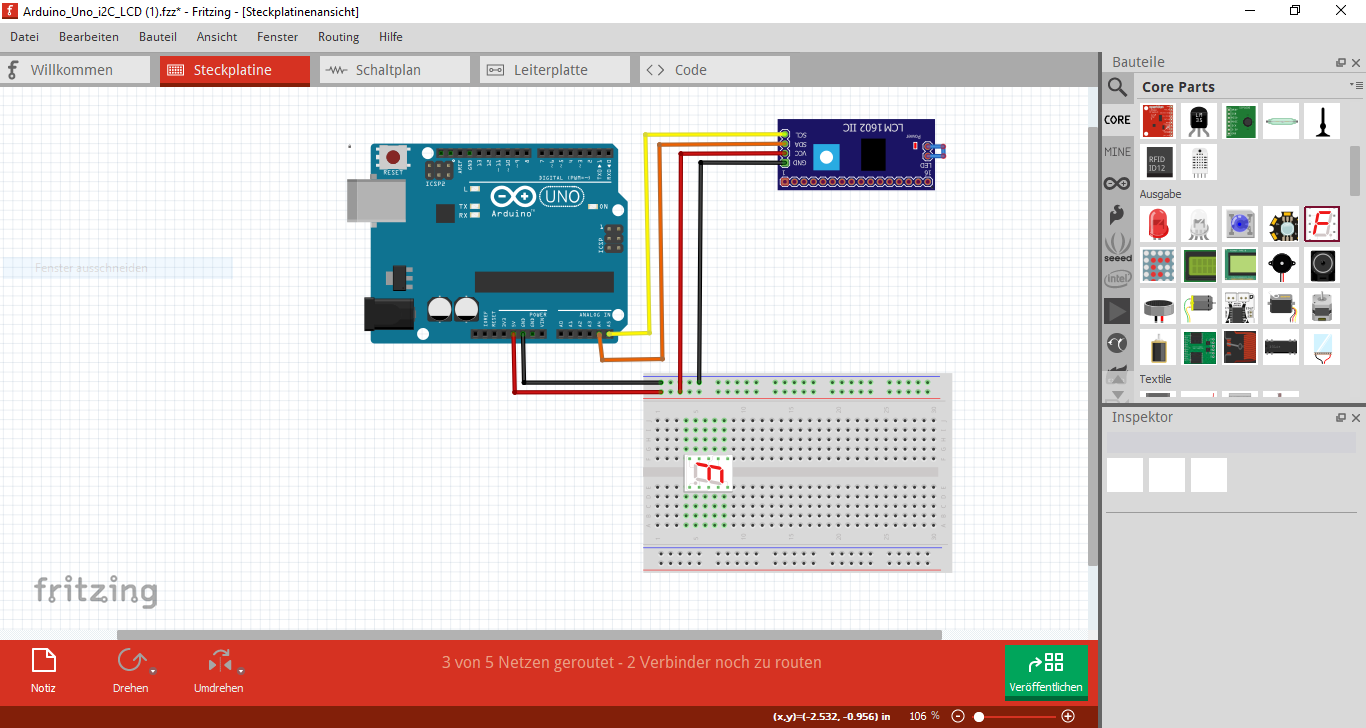Viewport: 1366px width, 728px height.
Task: Select the LCM1602 IIC module on canvas
Action: (x=858, y=154)
